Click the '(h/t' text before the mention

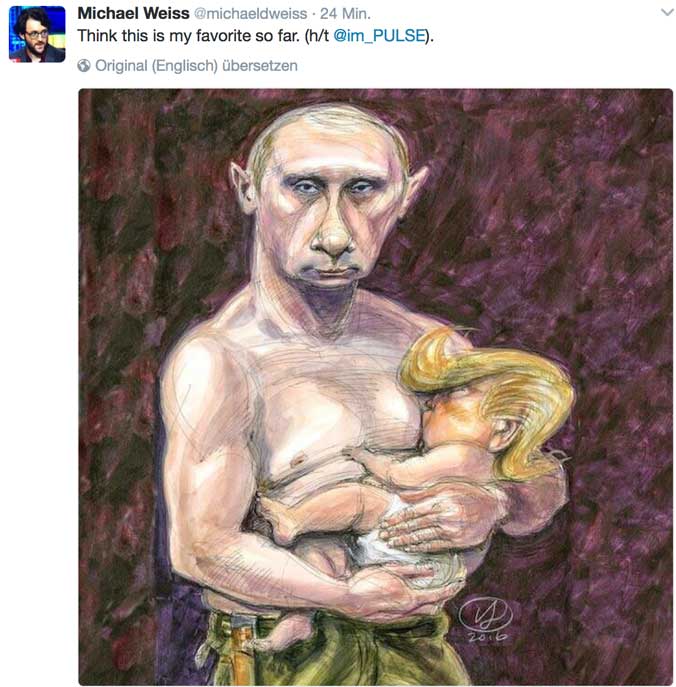pyautogui.click(x=316, y=36)
